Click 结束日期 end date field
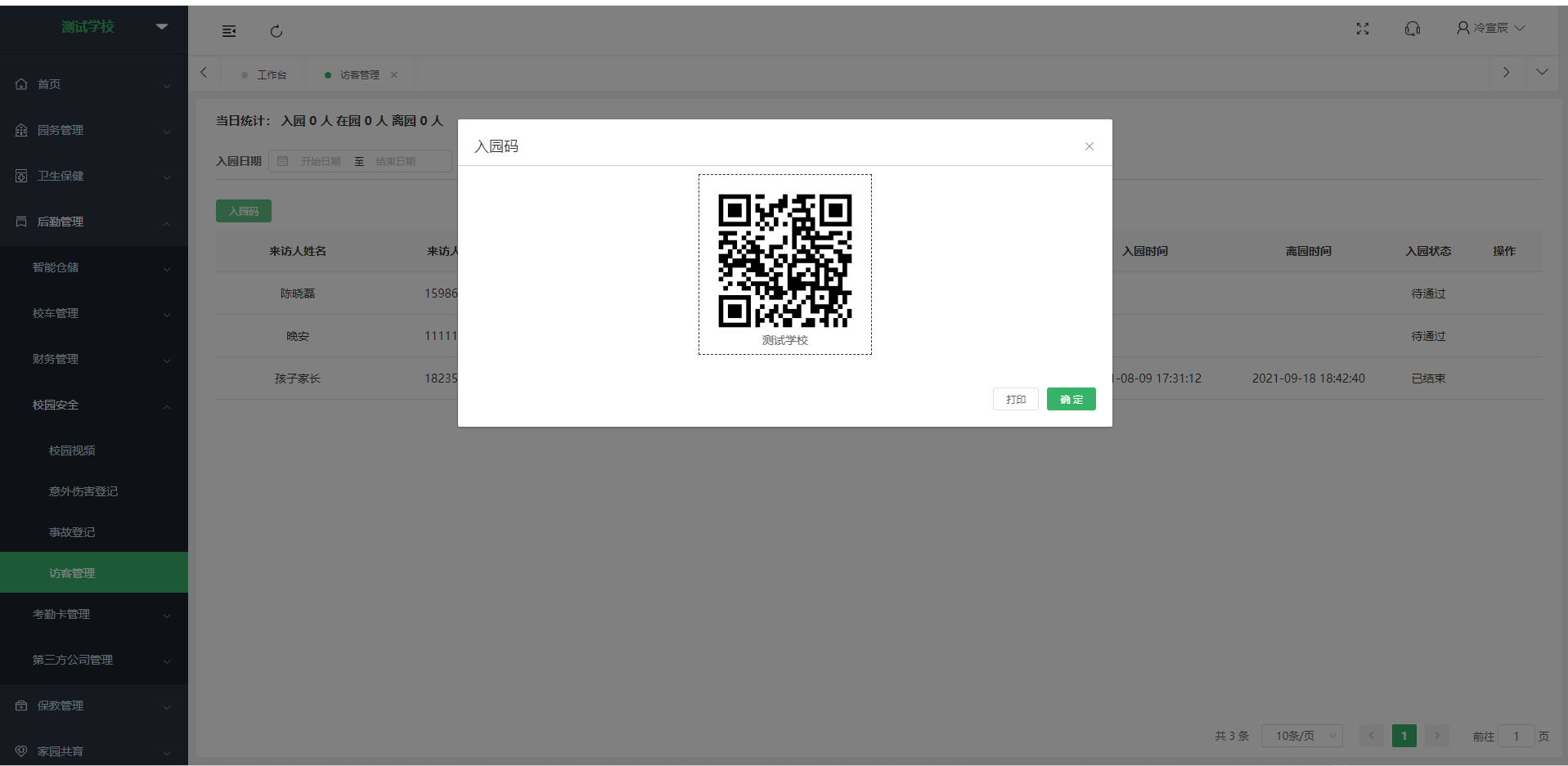Image resolution: width=1568 pixels, height=766 pixels. click(396, 161)
